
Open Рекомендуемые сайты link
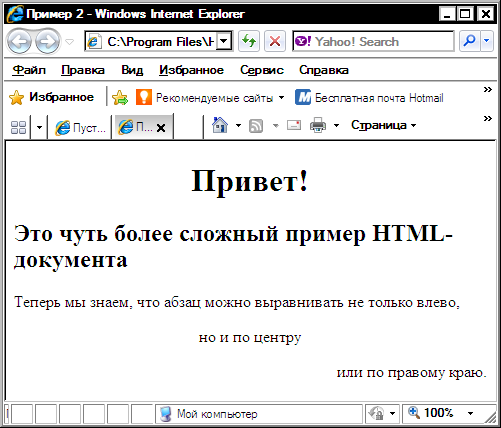coord(210,98)
